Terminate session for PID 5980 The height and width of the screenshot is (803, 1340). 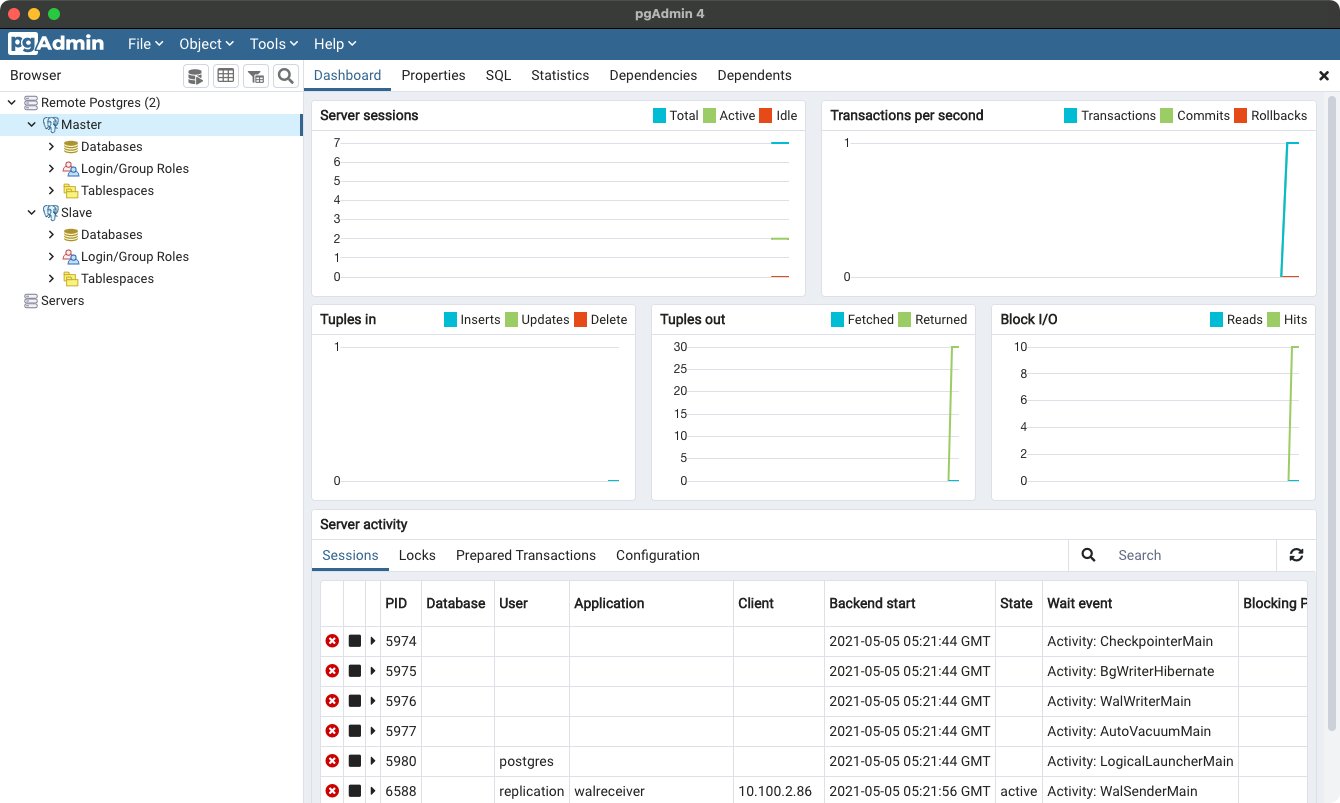point(332,761)
